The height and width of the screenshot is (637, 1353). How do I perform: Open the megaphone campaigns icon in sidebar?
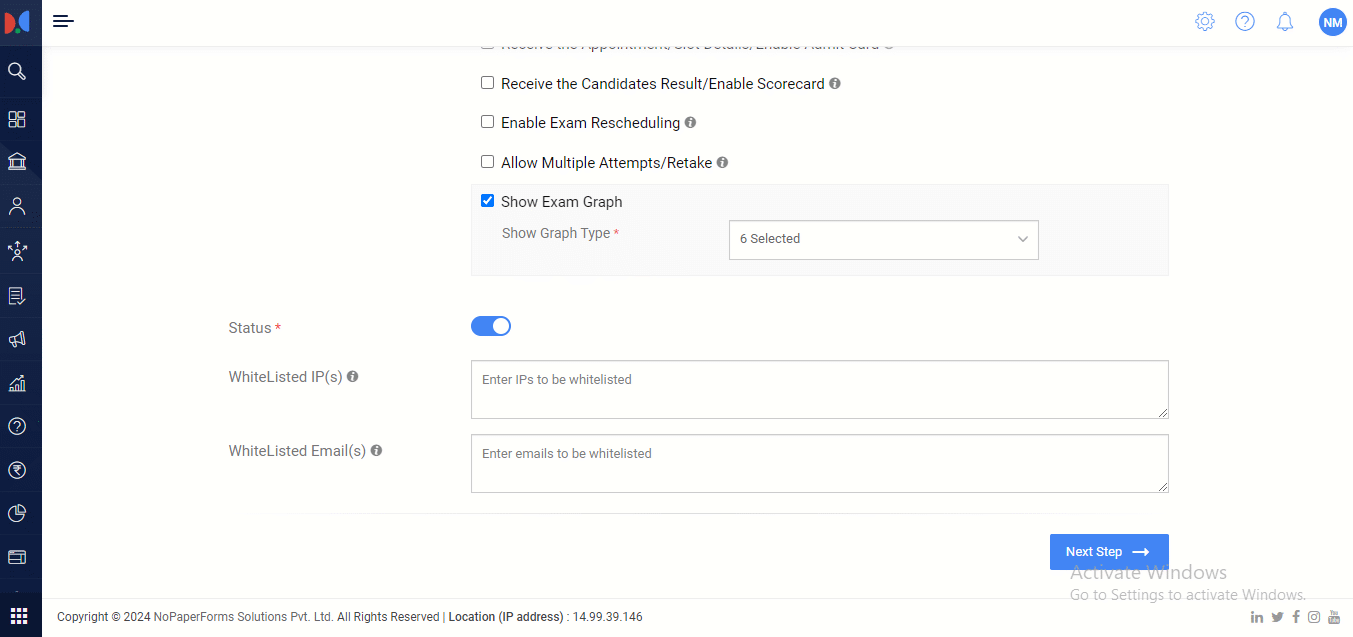(x=17, y=340)
